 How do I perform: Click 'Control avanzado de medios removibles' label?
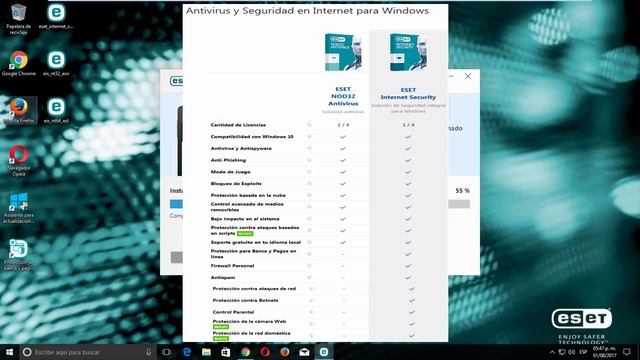pos(247,207)
